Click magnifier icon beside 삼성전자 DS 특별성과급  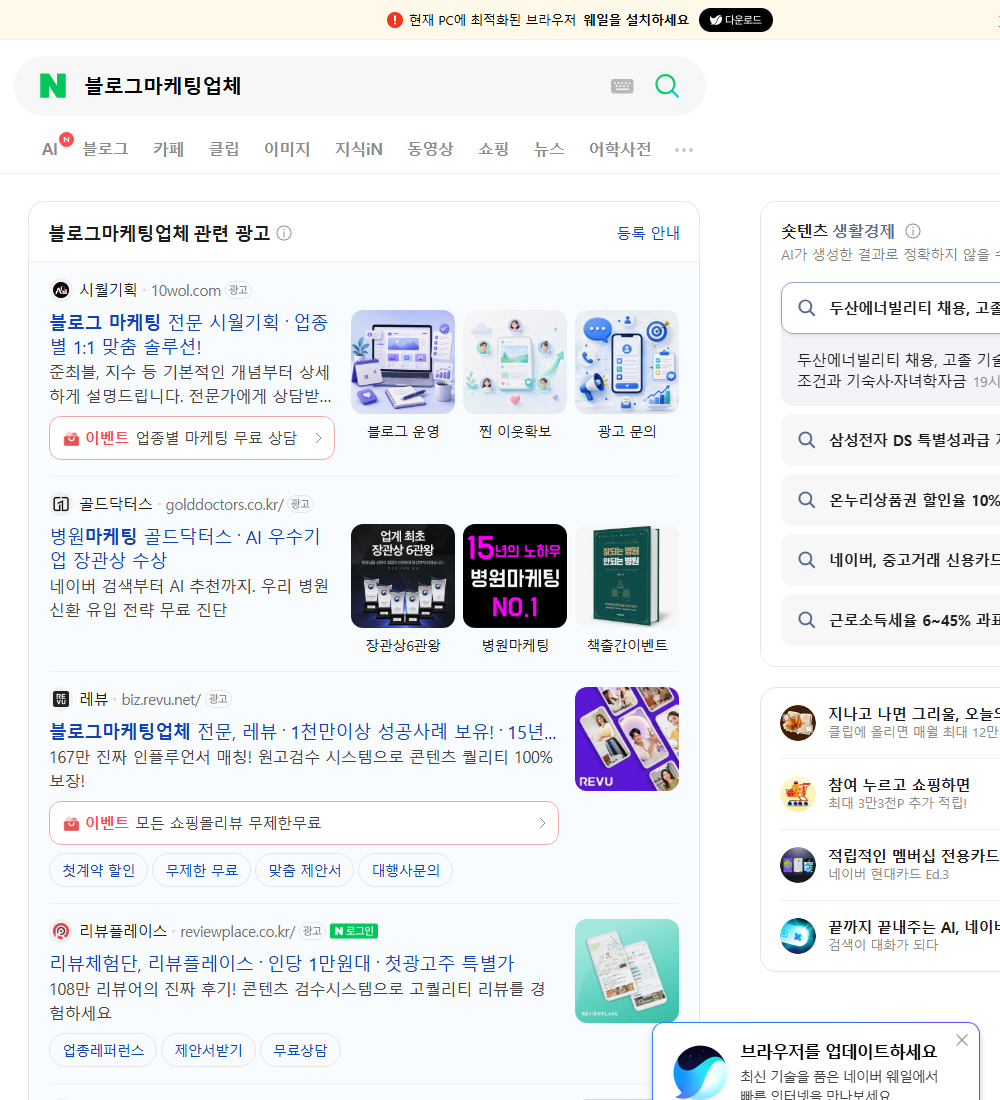click(807, 440)
